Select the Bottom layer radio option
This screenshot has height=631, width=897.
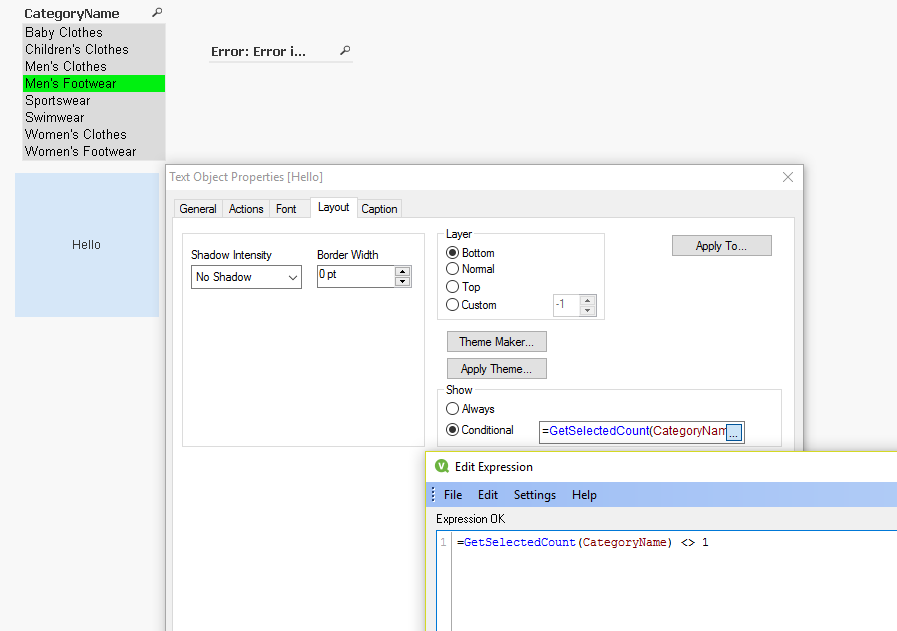click(453, 253)
